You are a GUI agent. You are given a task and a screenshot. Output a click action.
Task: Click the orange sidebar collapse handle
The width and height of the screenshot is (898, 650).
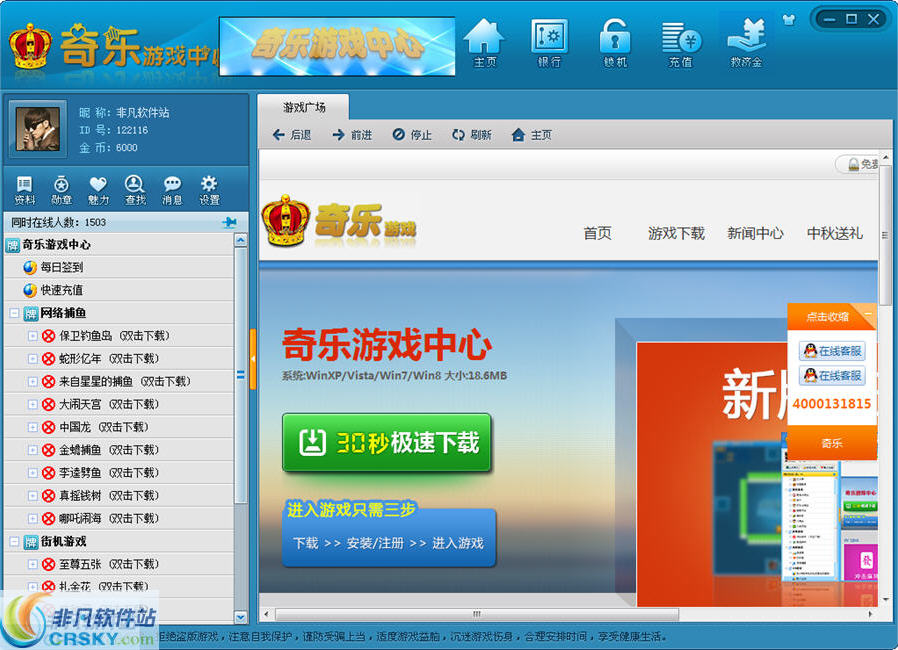[253, 359]
